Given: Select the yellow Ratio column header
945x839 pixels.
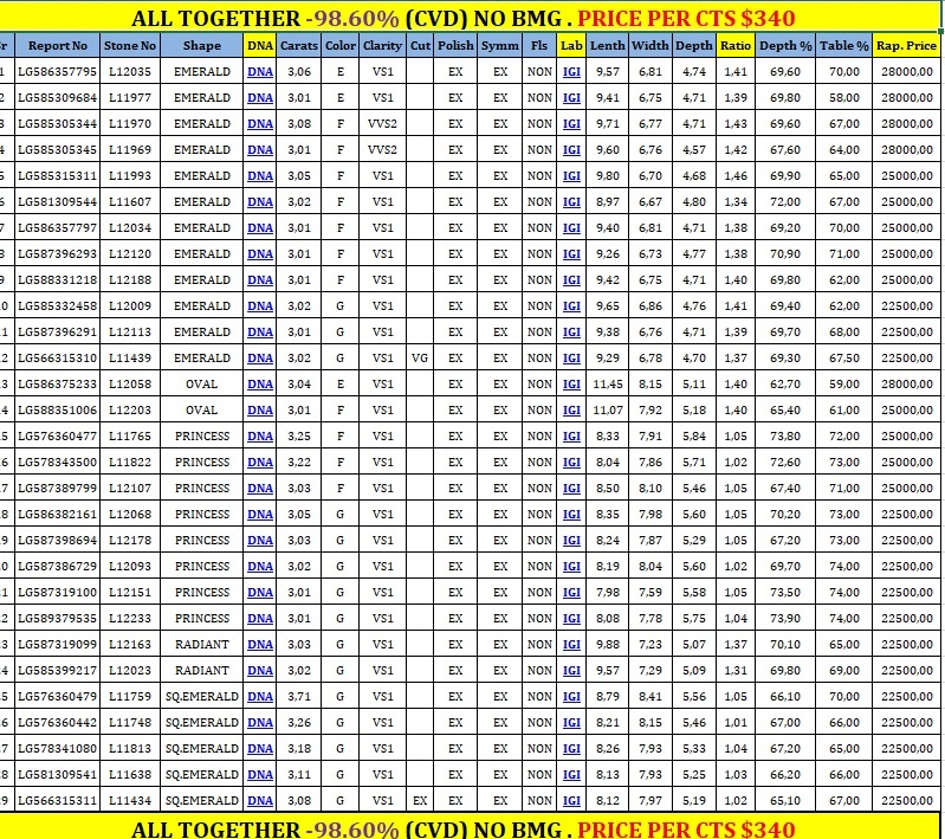Looking at the screenshot, I should (x=735, y=46).
